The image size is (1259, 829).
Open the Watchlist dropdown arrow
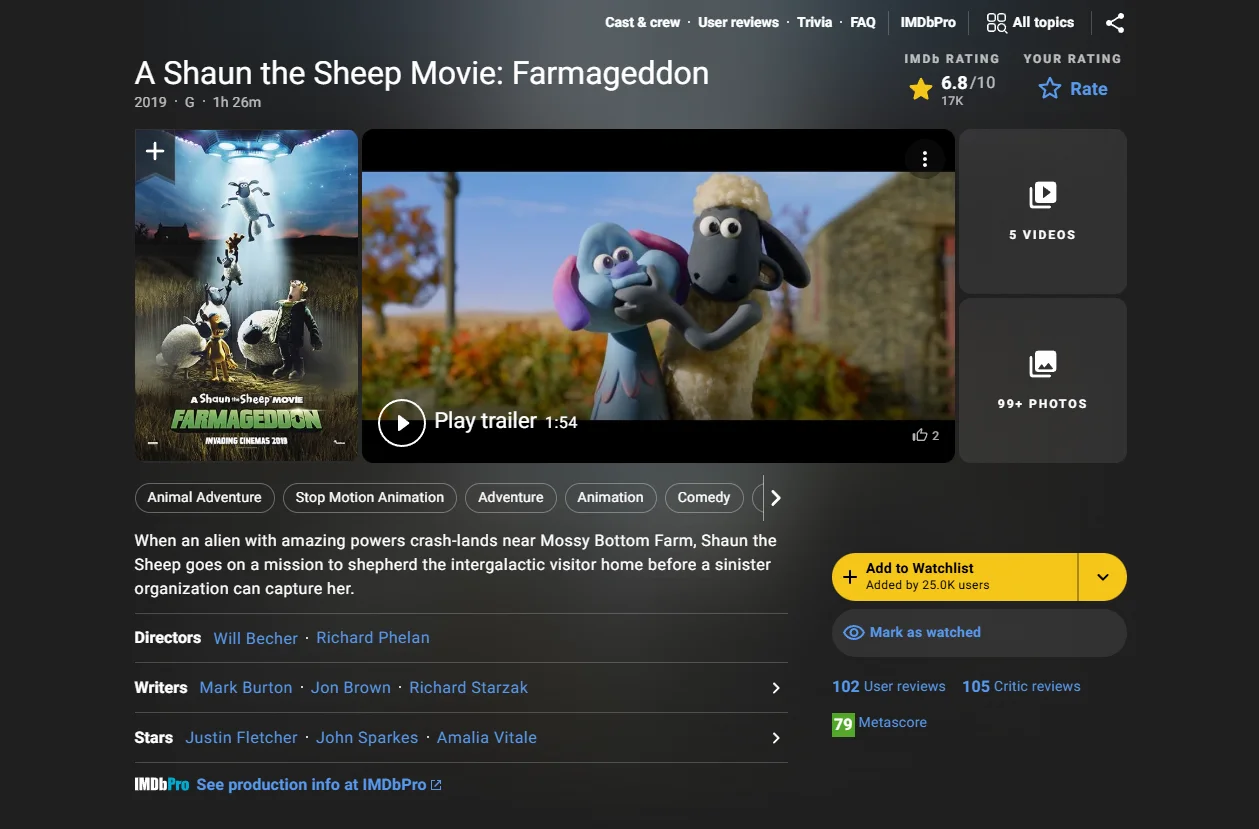coord(1102,576)
